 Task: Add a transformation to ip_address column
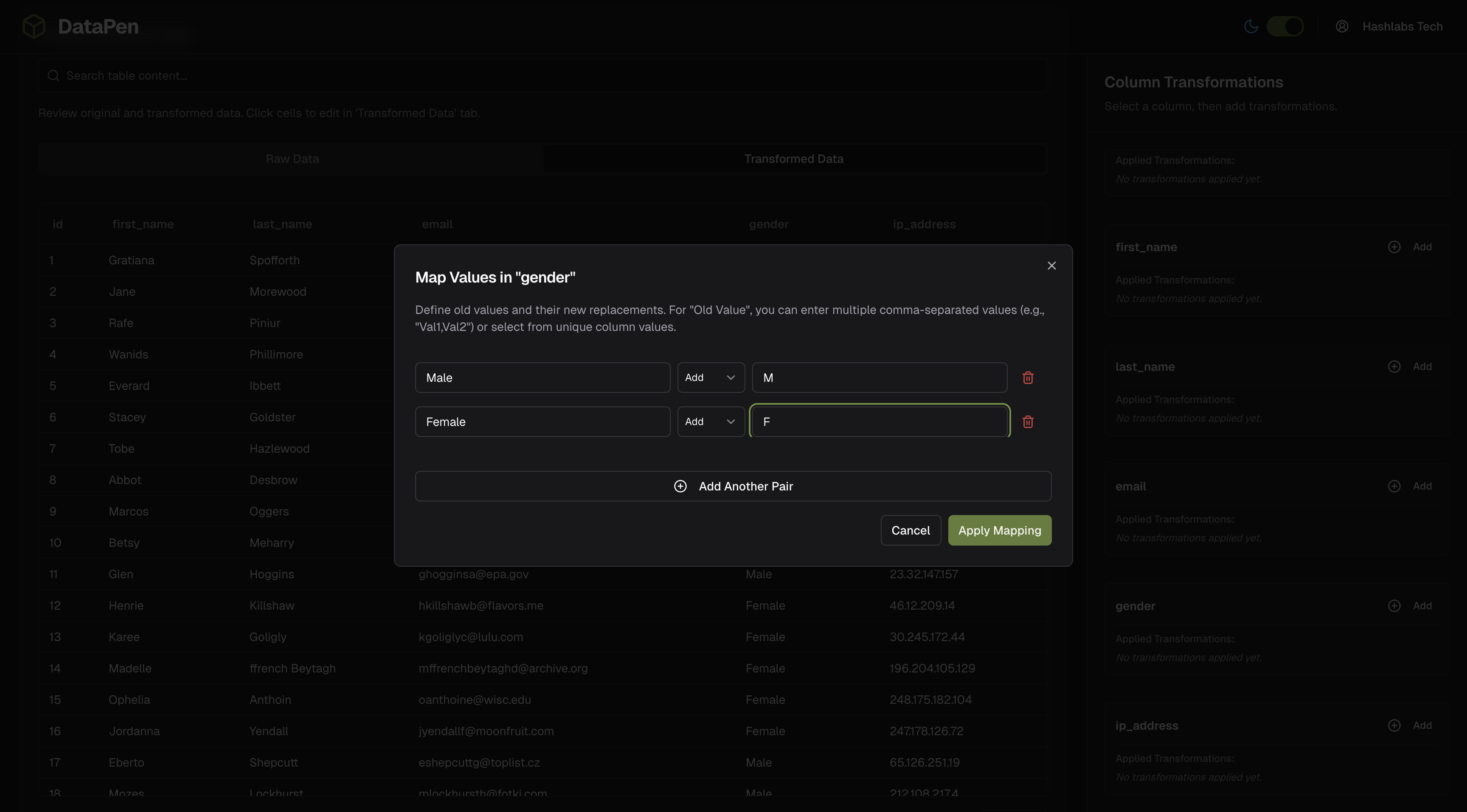coord(1410,725)
